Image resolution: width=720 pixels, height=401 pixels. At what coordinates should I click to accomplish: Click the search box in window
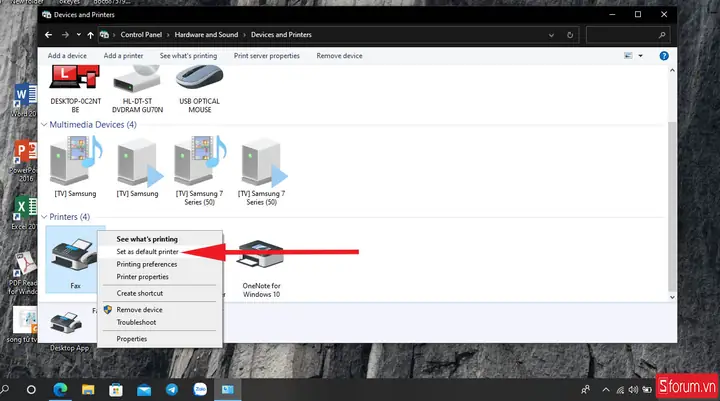tap(627, 35)
